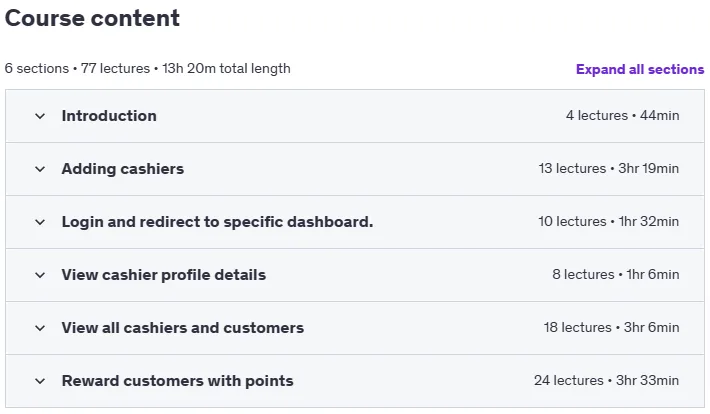Click the 8 lectures 1hr 6min summary
The image size is (710, 414).
pyautogui.click(x=615, y=274)
